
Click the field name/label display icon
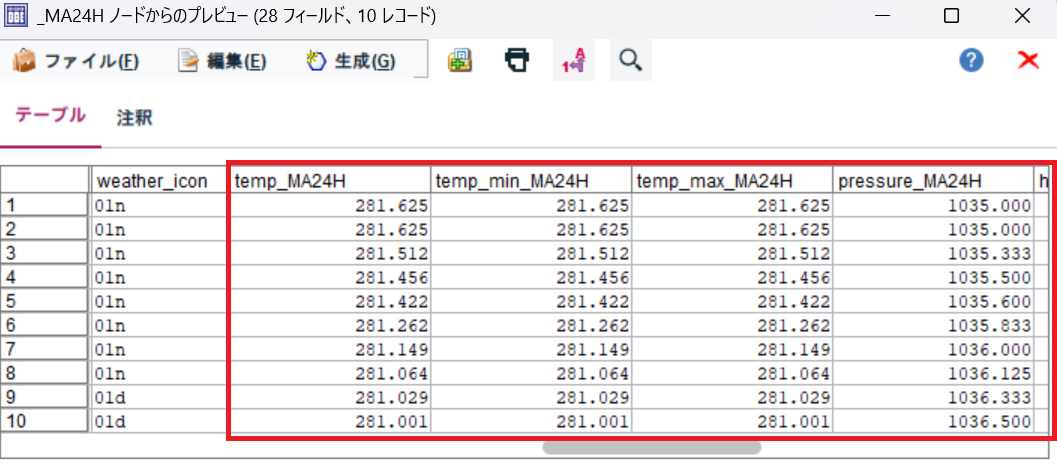pos(574,61)
